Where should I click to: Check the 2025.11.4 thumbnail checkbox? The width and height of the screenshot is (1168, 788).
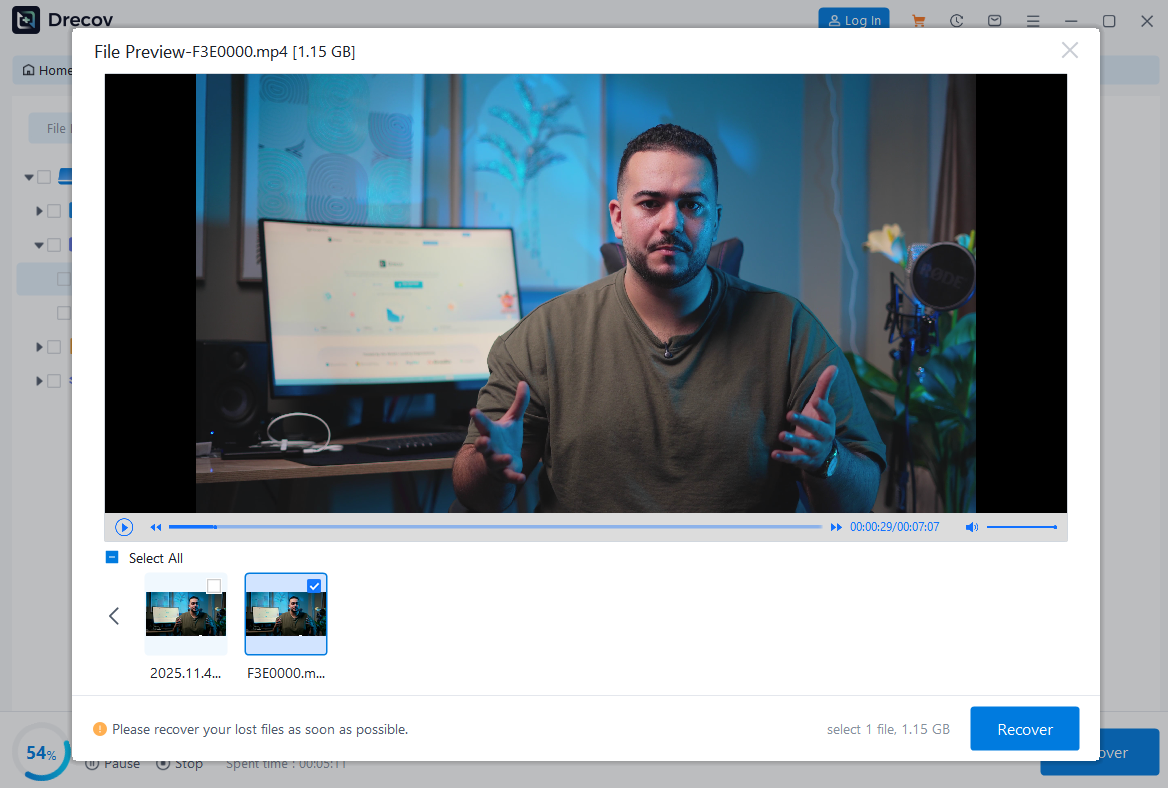click(x=214, y=586)
